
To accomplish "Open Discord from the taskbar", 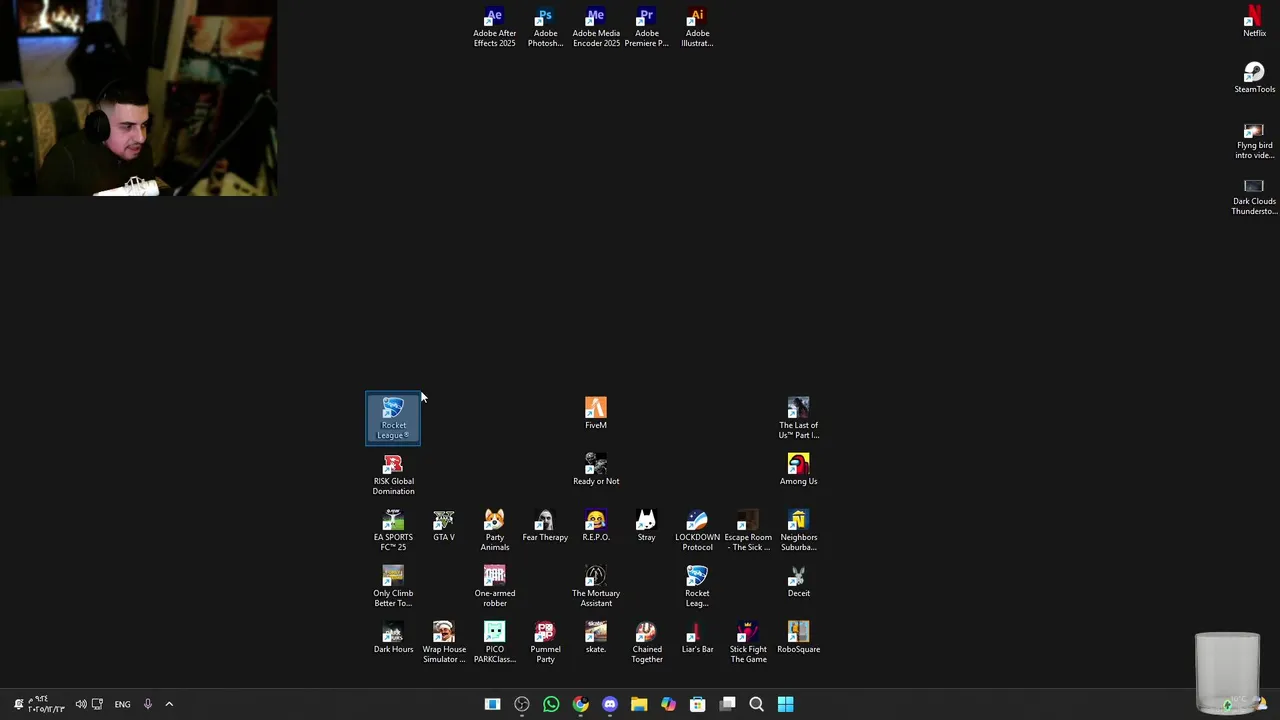I will 610,704.
